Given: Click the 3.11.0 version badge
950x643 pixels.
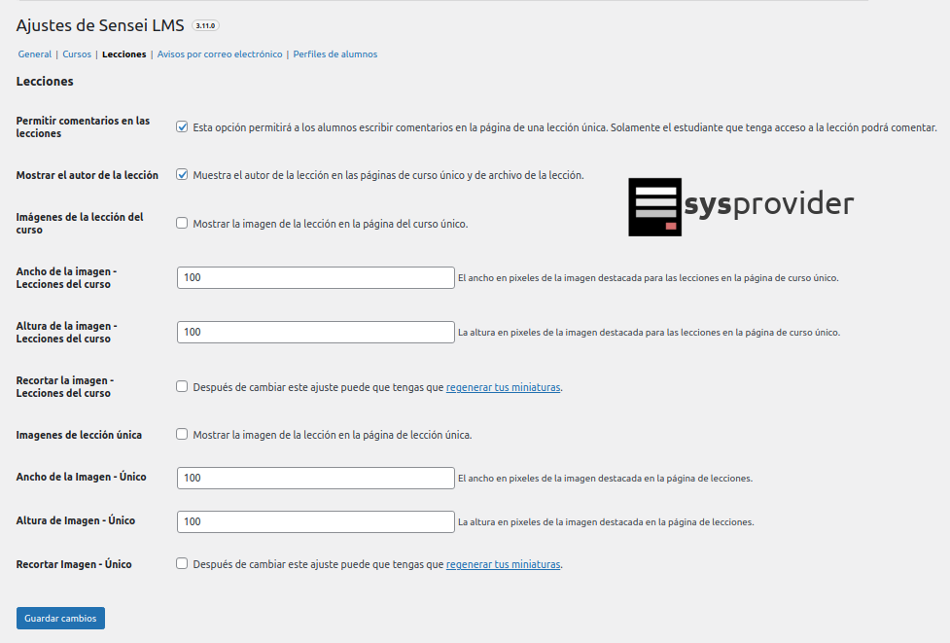Looking at the screenshot, I should pyautogui.click(x=206, y=27).
